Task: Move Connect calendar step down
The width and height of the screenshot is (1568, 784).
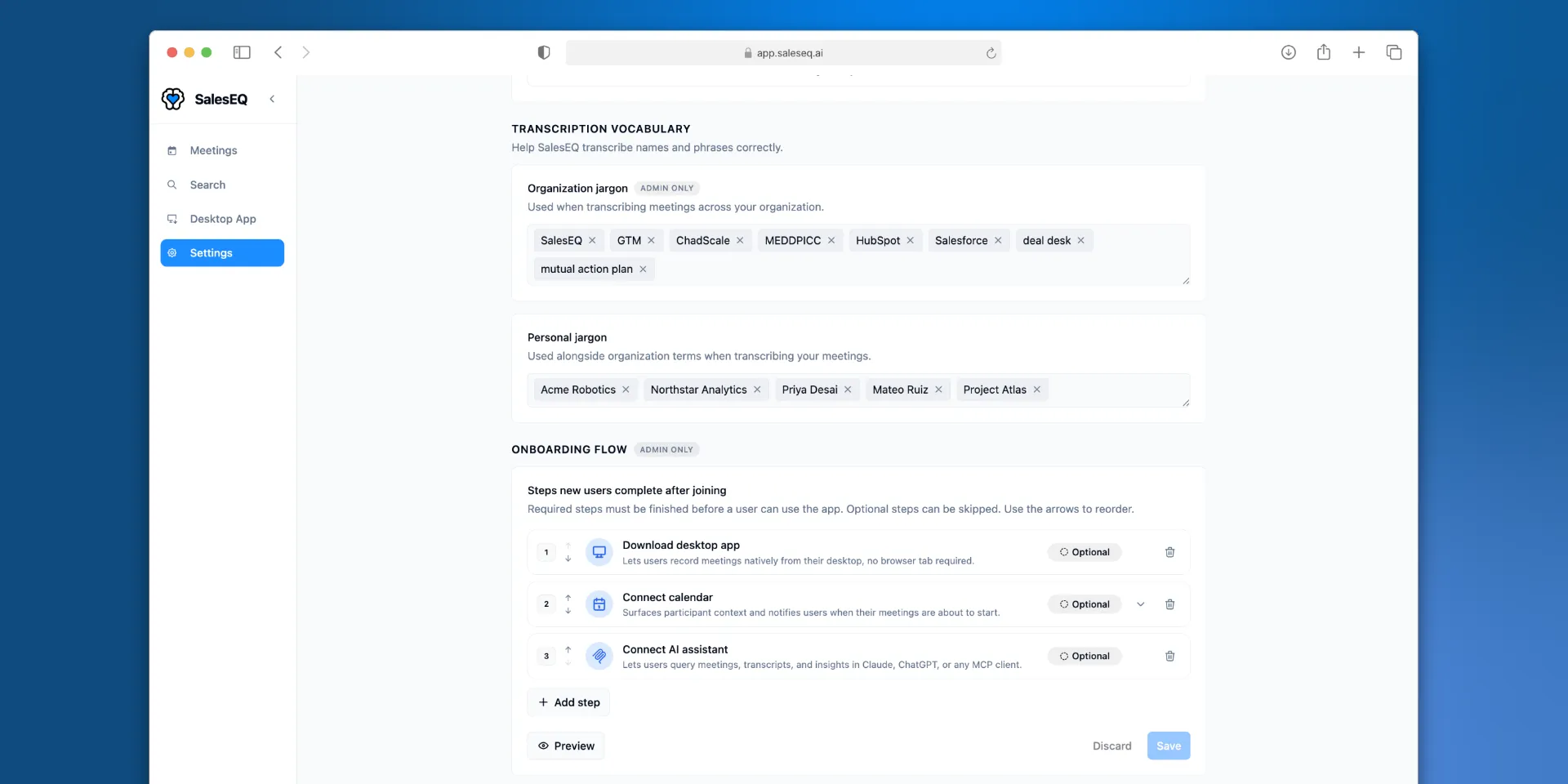Action: (x=568, y=611)
